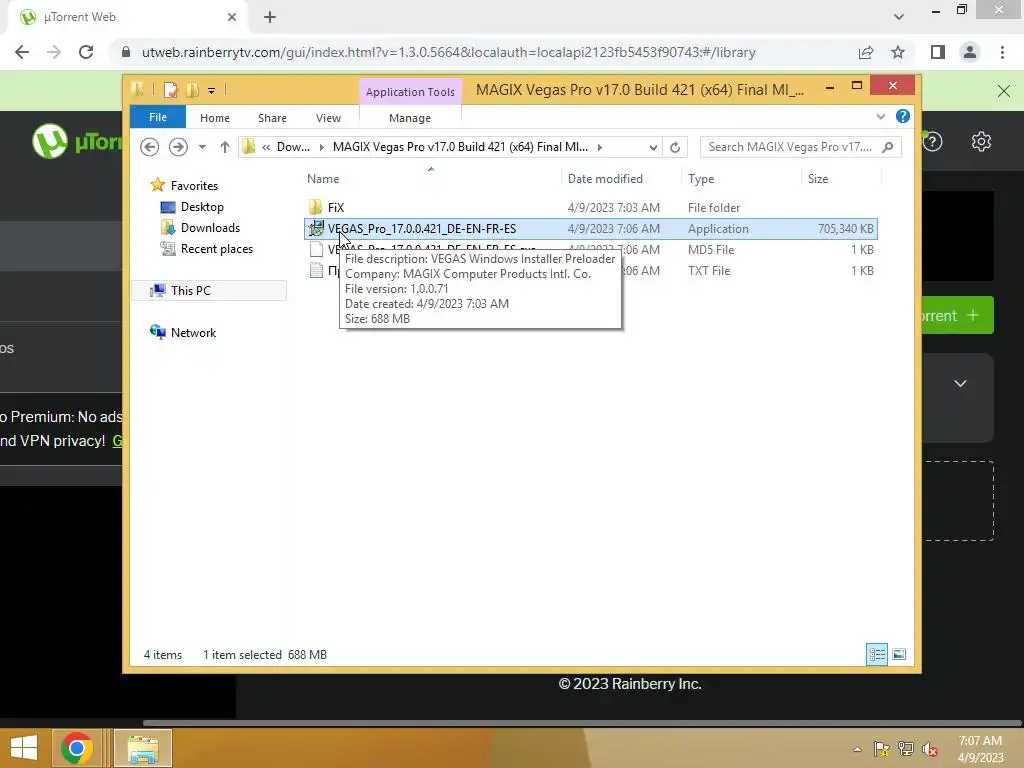Refresh the Explorer folder view

point(675,148)
